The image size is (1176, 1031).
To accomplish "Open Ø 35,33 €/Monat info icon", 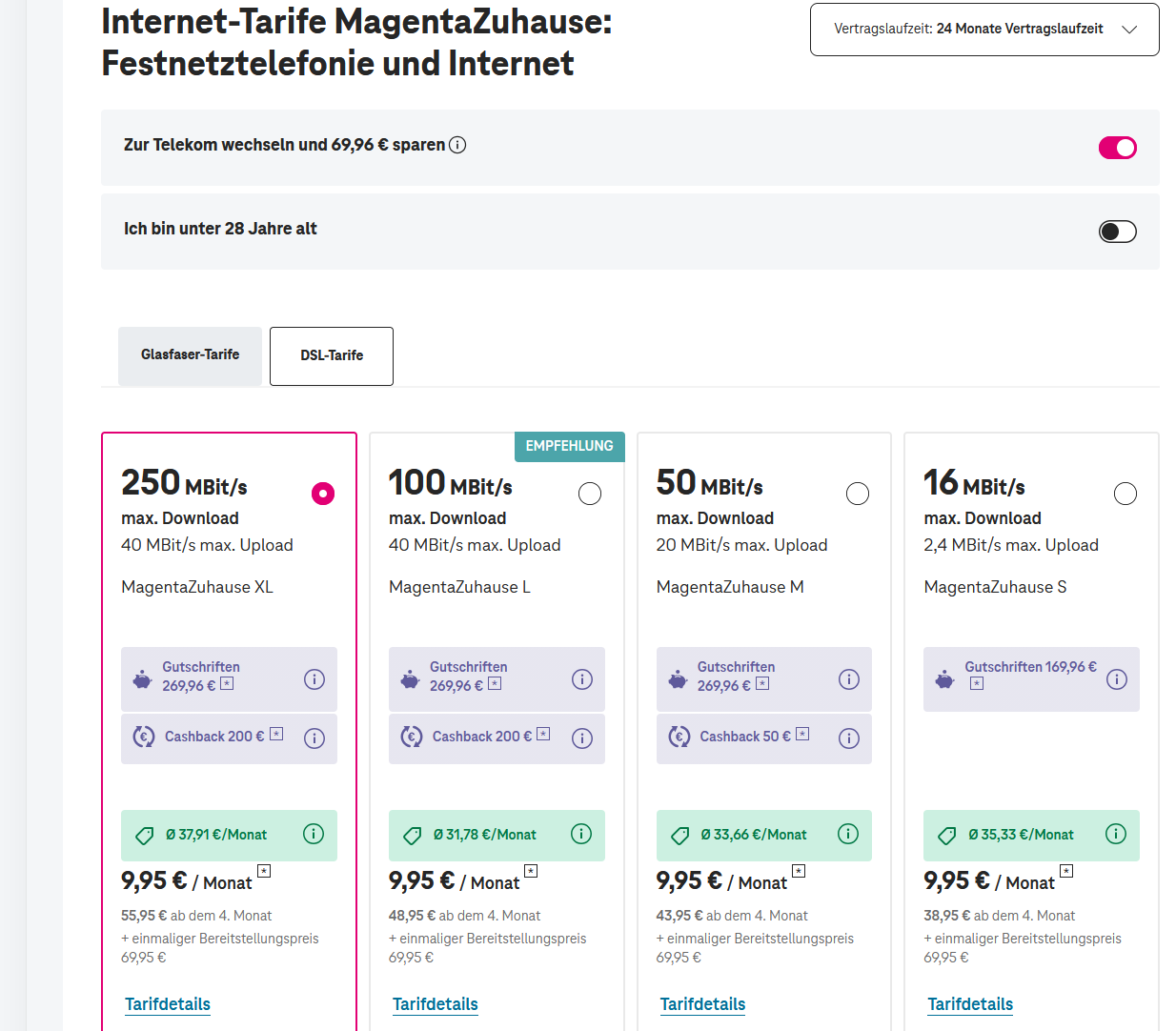I will (1116, 834).
